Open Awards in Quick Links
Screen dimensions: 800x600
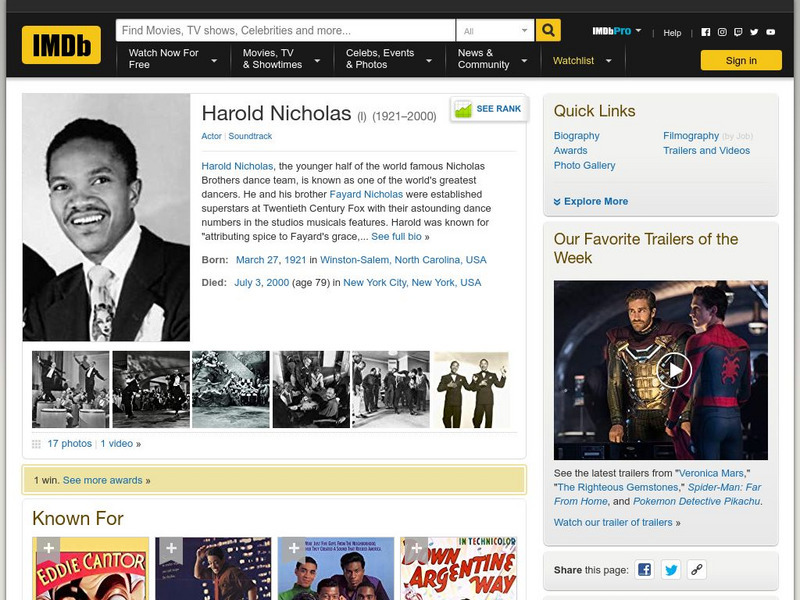coord(570,151)
